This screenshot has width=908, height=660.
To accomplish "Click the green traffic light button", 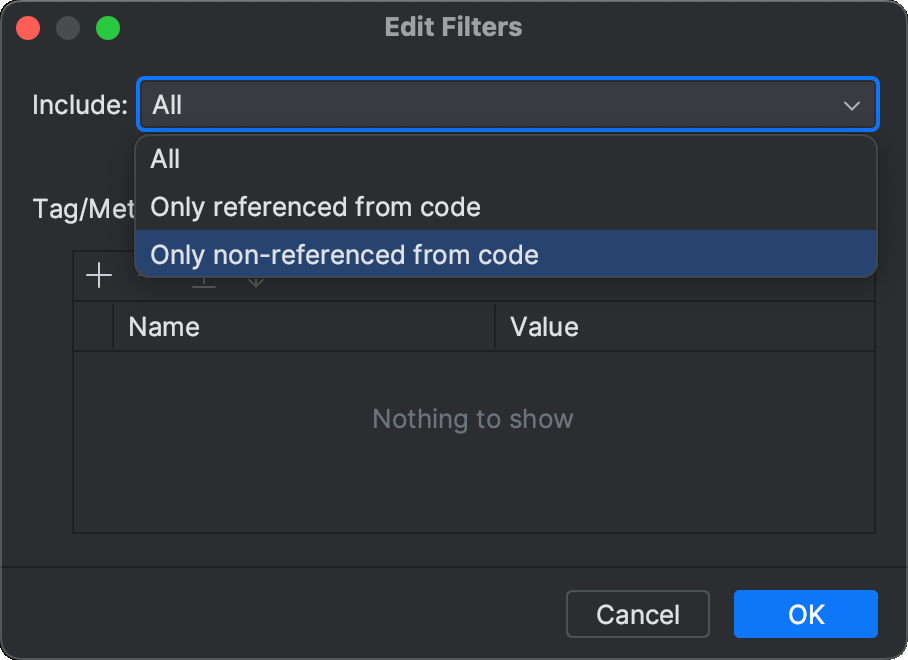I will coord(108,28).
